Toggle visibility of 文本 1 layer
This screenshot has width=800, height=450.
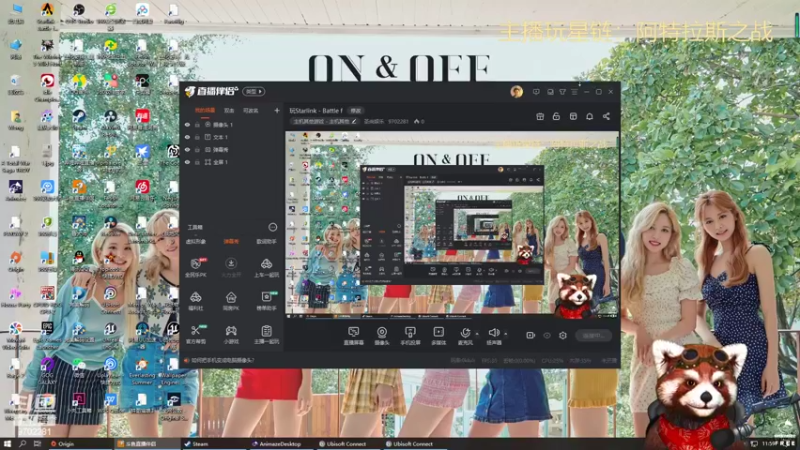tap(187, 137)
